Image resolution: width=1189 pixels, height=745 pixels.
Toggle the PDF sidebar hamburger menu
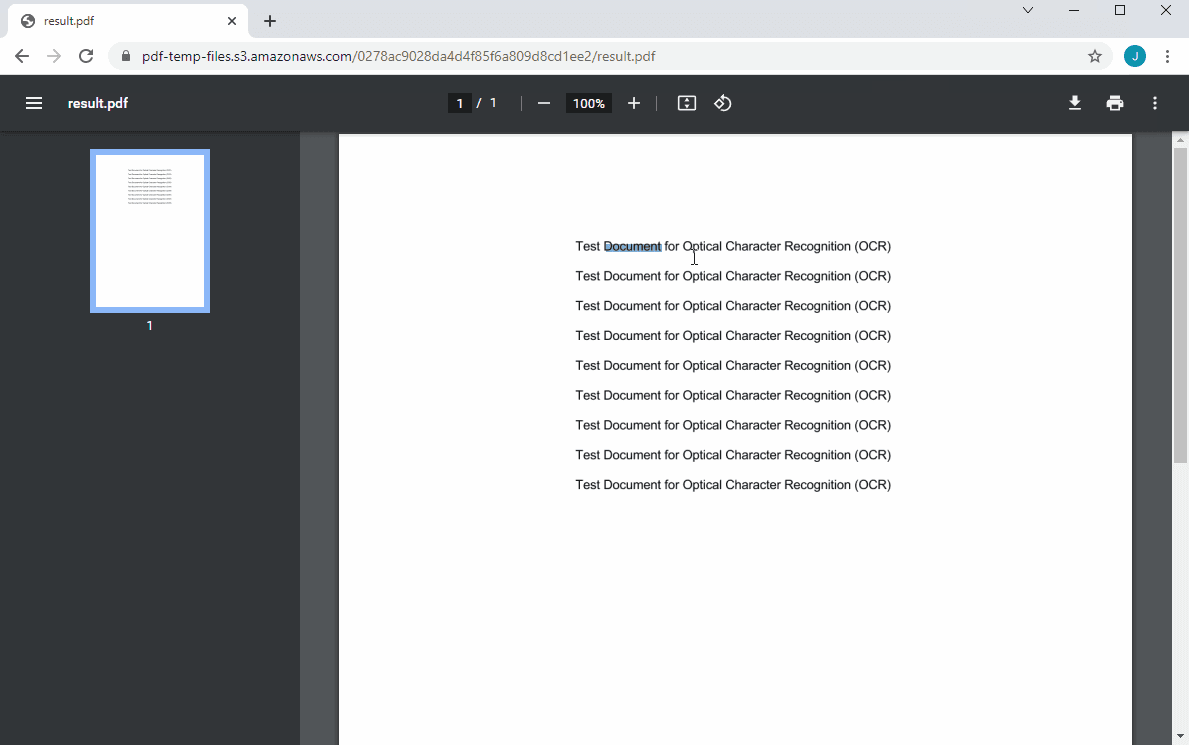34,103
